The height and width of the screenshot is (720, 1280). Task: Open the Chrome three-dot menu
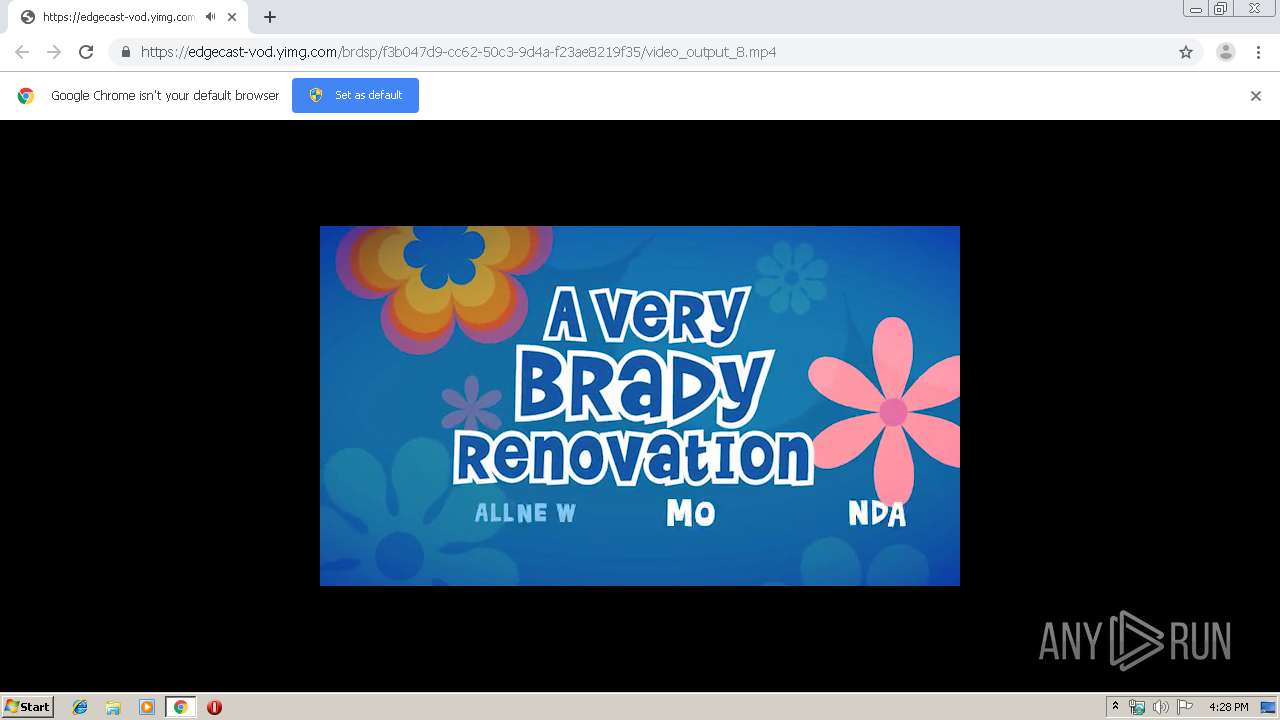point(1258,52)
